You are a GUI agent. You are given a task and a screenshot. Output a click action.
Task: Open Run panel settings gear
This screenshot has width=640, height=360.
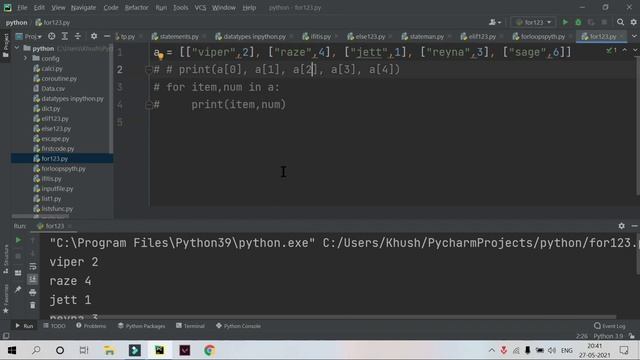(621, 226)
